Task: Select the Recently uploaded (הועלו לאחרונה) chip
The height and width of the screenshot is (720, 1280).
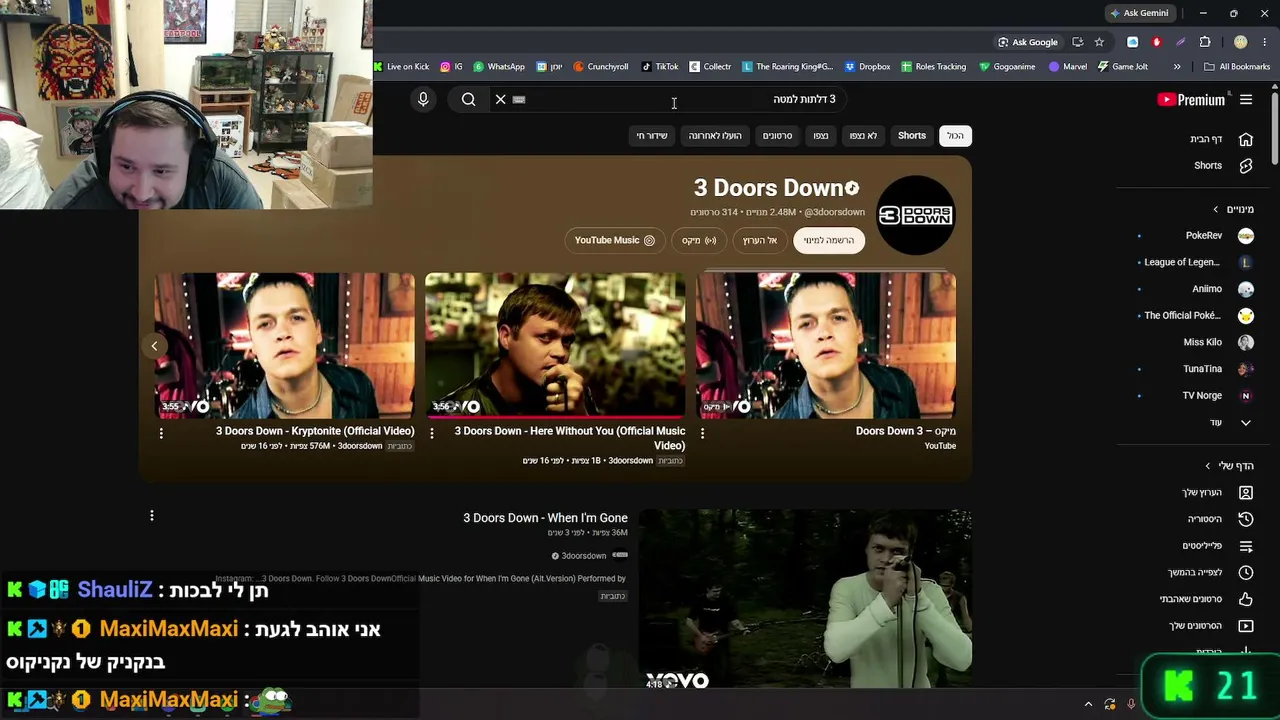Action: (x=715, y=136)
